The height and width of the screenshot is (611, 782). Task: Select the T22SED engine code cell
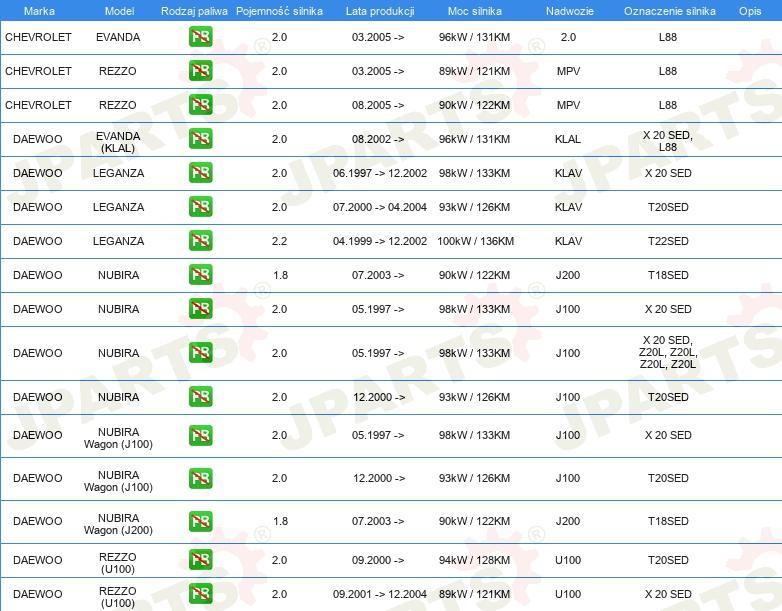(668, 241)
